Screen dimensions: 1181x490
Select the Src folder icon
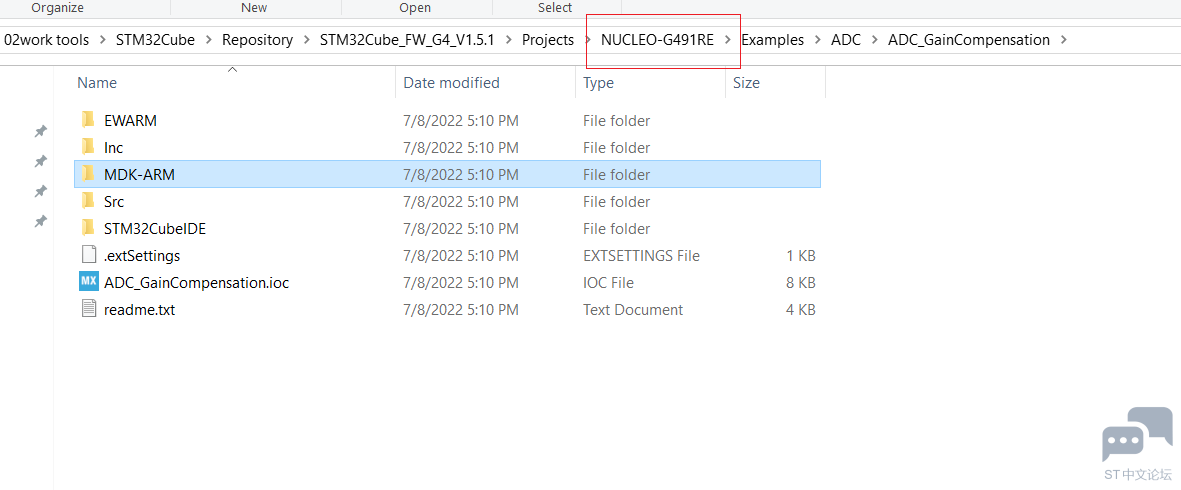(x=89, y=202)
